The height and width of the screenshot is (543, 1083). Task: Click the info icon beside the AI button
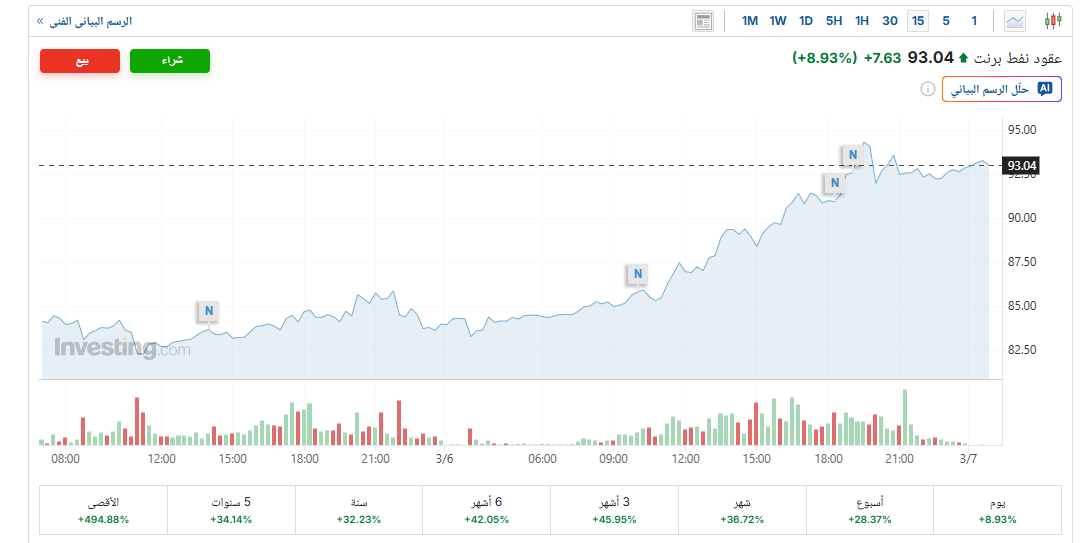(x=927, y=89)
